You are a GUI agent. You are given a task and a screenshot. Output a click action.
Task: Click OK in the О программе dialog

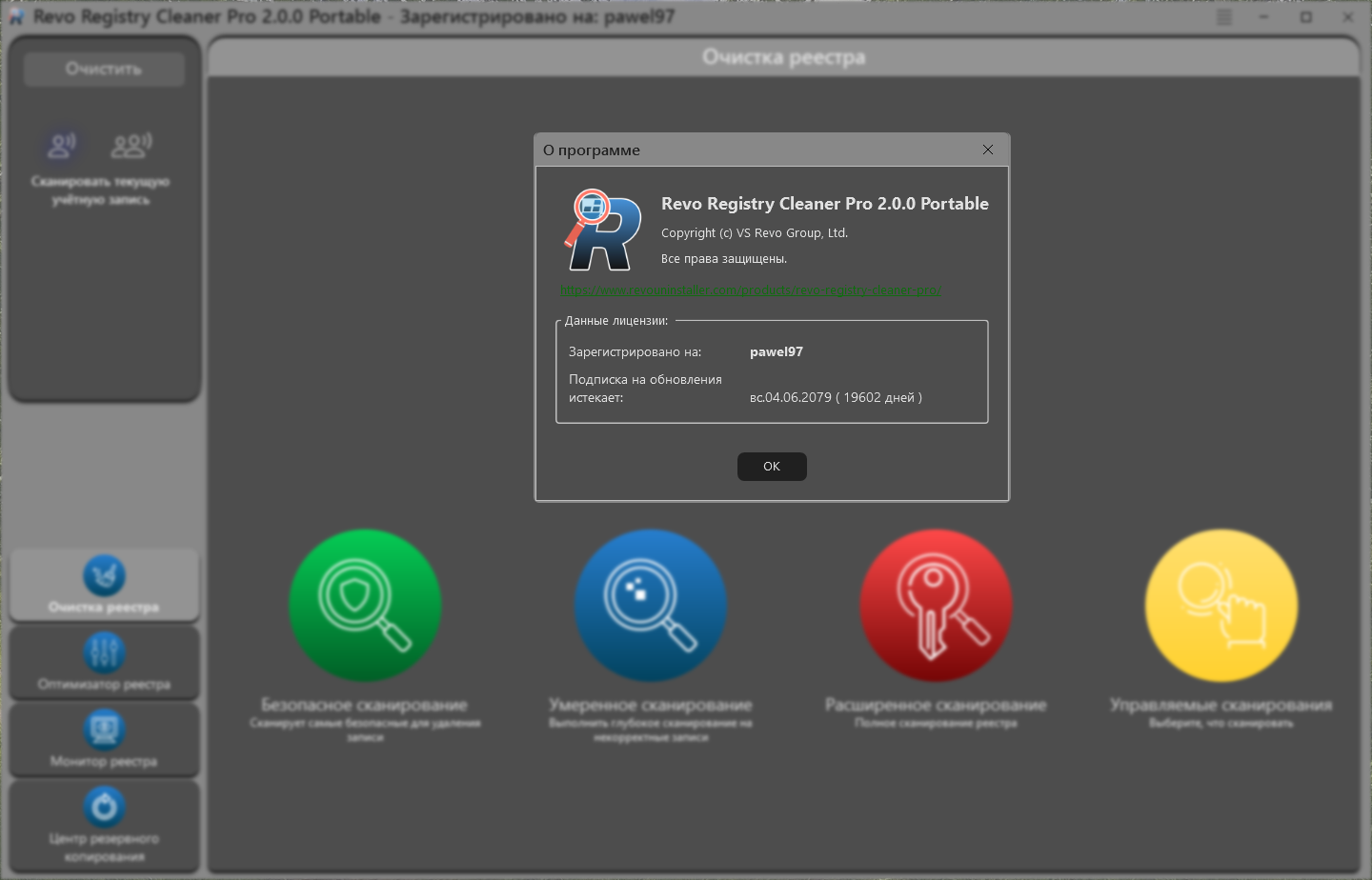(772, 467)
